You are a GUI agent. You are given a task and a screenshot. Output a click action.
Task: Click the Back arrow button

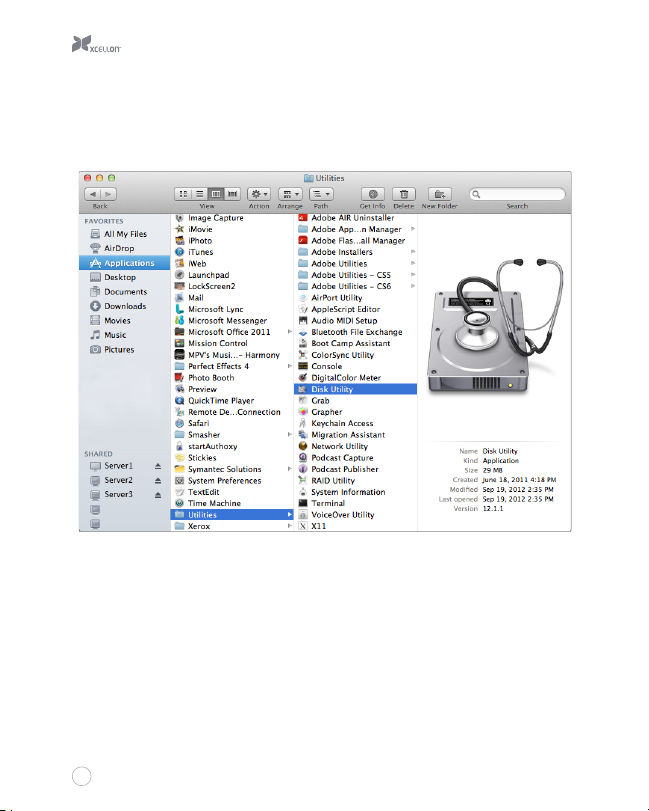coord(93,194)
